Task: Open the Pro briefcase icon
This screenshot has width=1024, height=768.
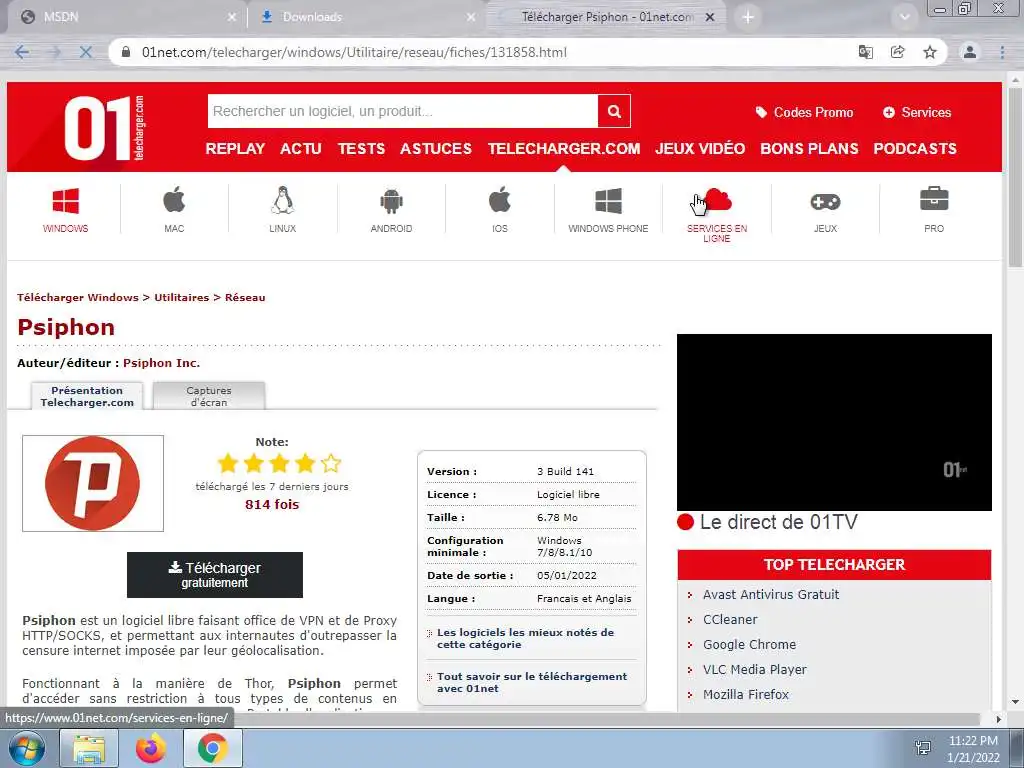Action: point(934,199)
